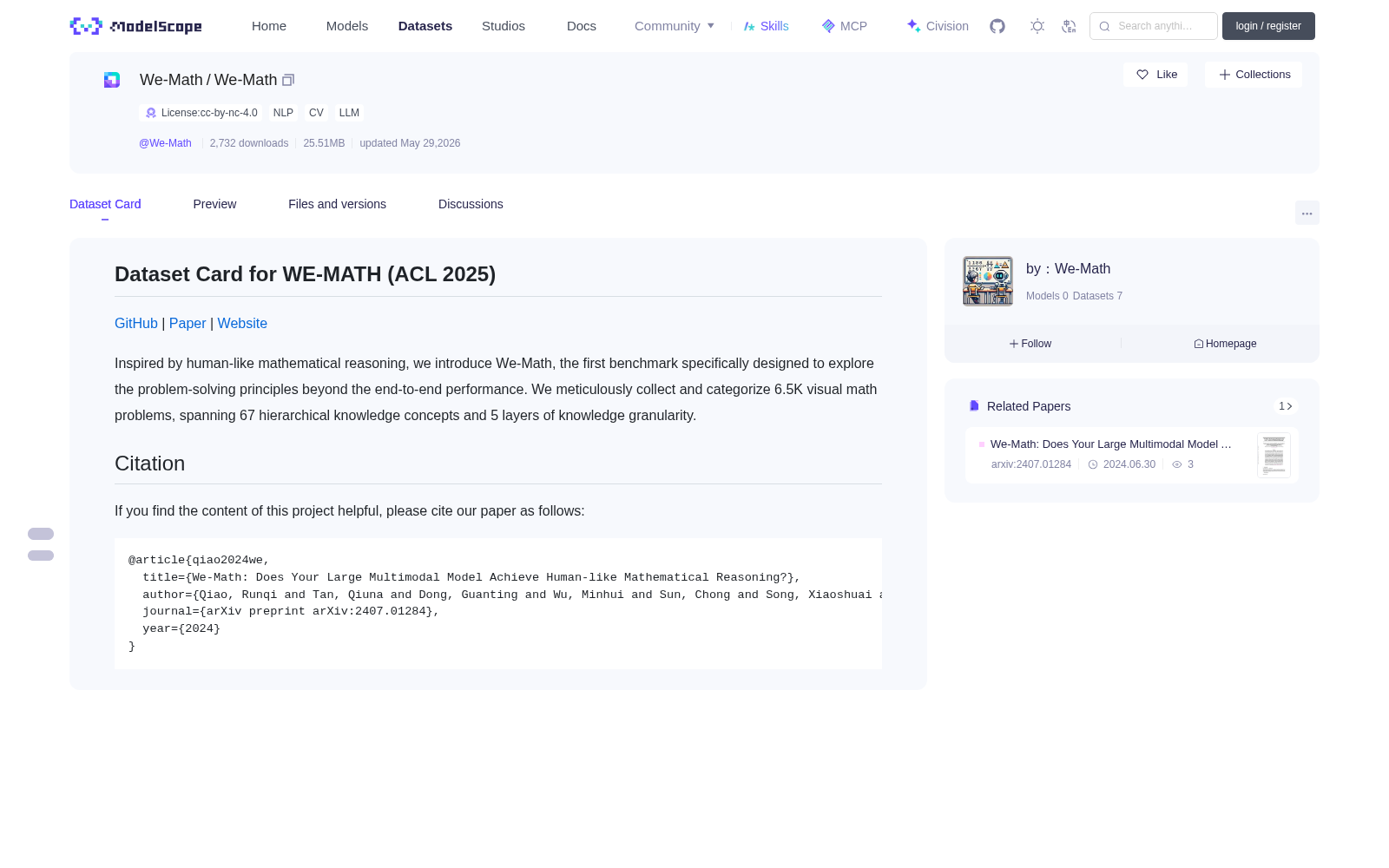Open the Paper link in the card
1389x868 pixels.
coord(188,323)
